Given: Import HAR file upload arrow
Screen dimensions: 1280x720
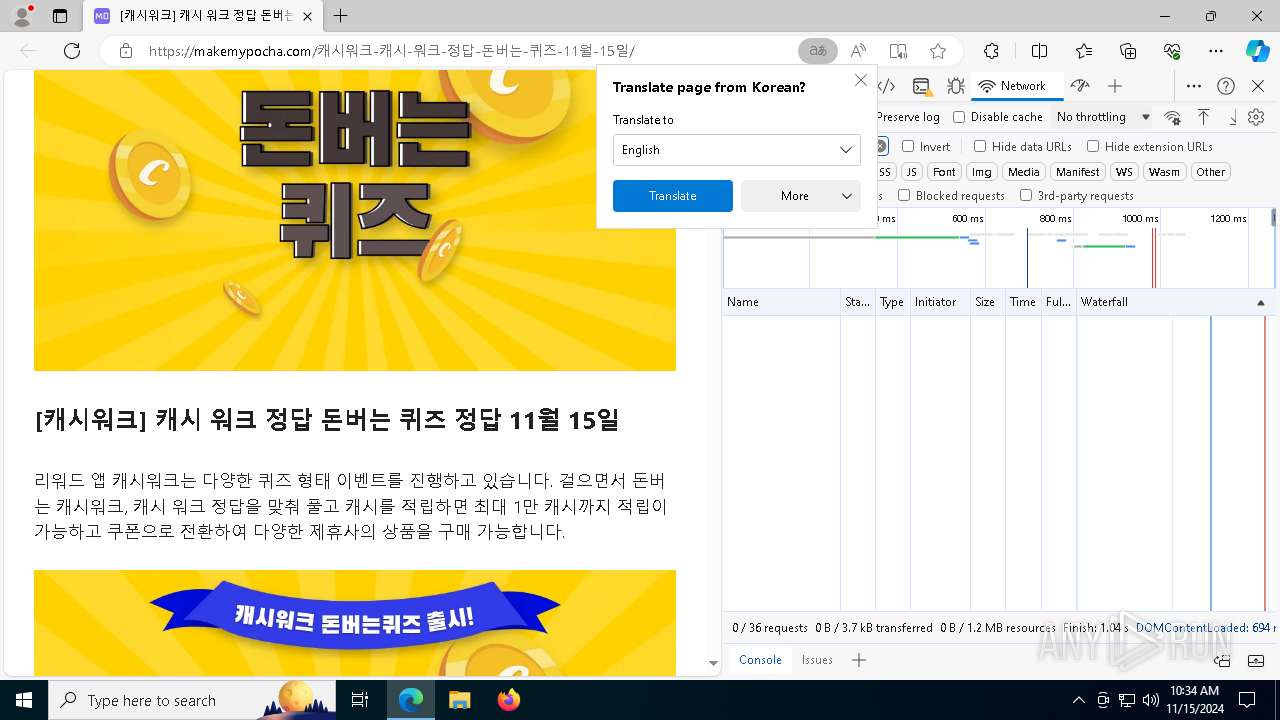Looking at the screenshot, I should click(x=1203, y=117).
